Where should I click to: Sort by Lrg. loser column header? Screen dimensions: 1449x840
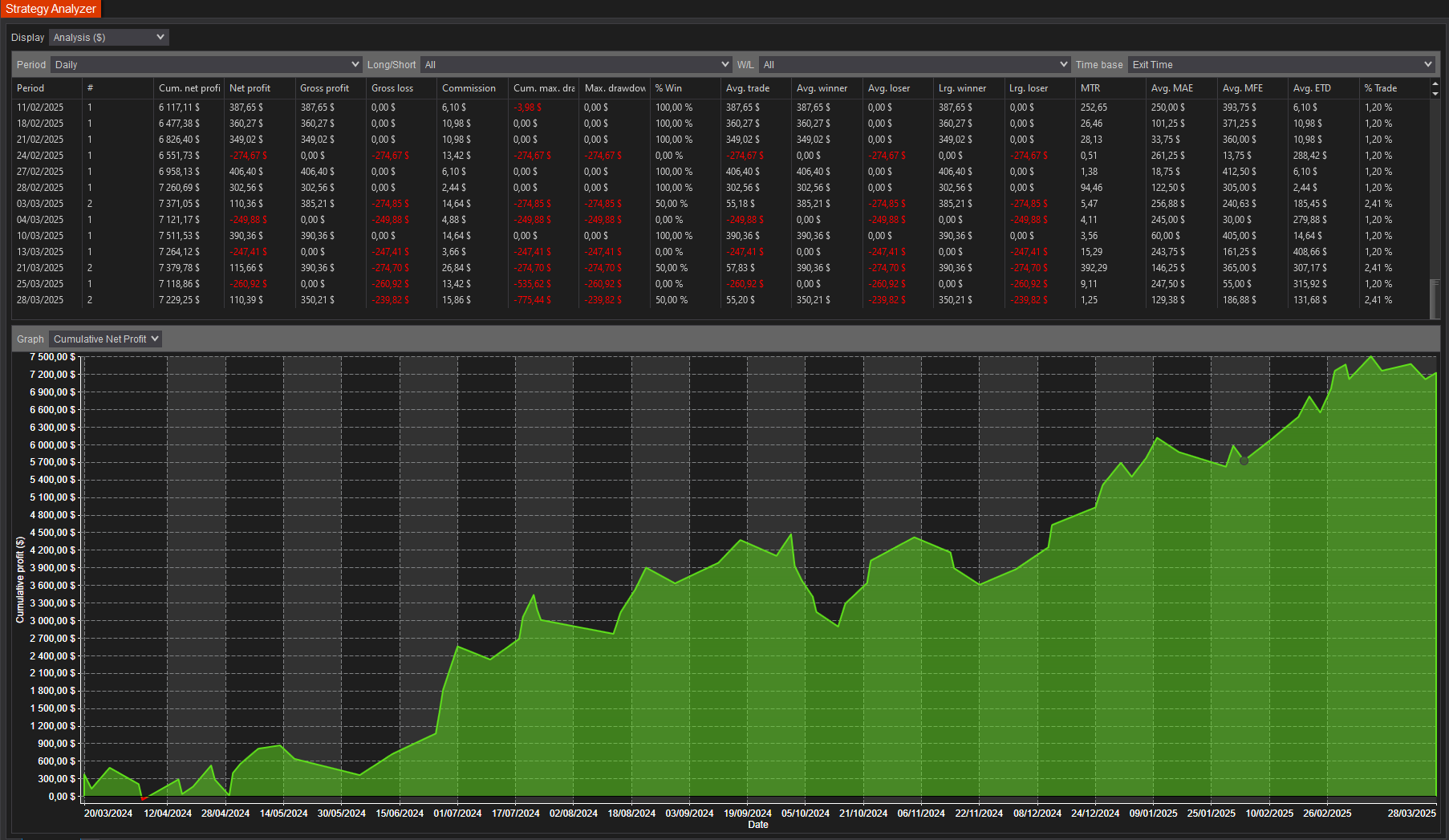tap(1040, 88)
